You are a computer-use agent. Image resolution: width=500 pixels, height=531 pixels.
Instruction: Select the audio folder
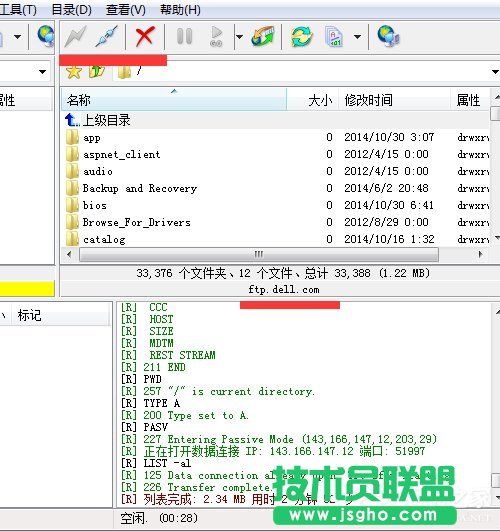[98, 171]
